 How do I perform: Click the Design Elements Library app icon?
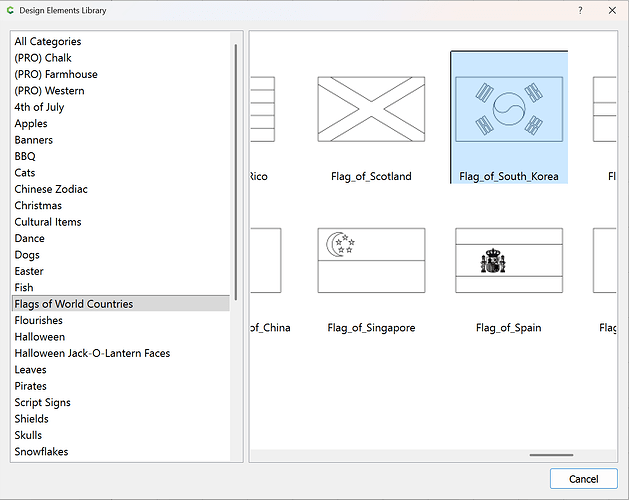point(11,10)
